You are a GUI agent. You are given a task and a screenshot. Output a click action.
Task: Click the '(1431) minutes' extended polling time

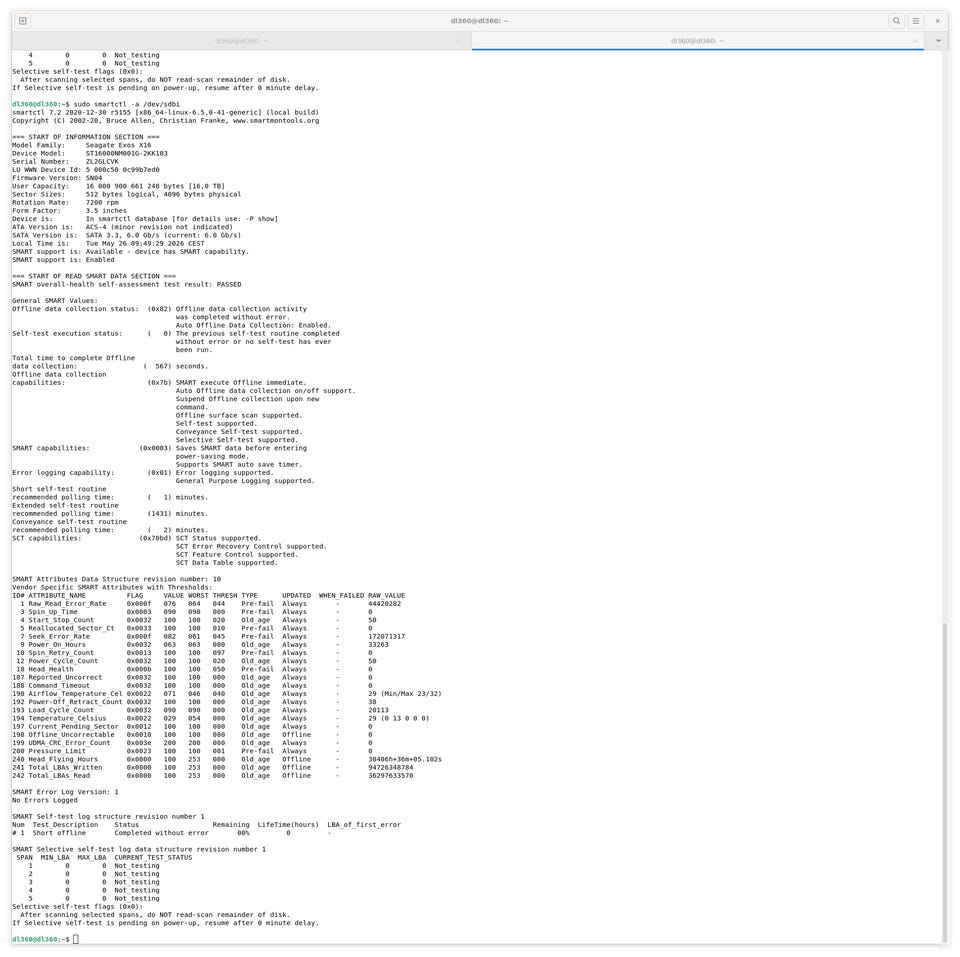178,514
